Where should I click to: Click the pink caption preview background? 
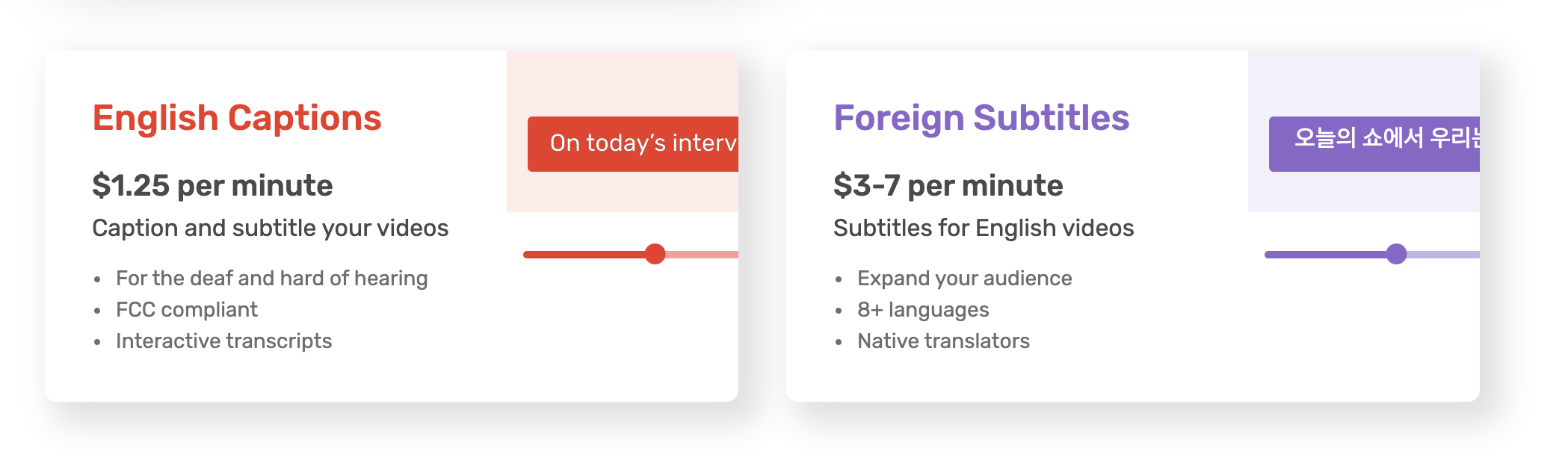(x=623, y=193)
